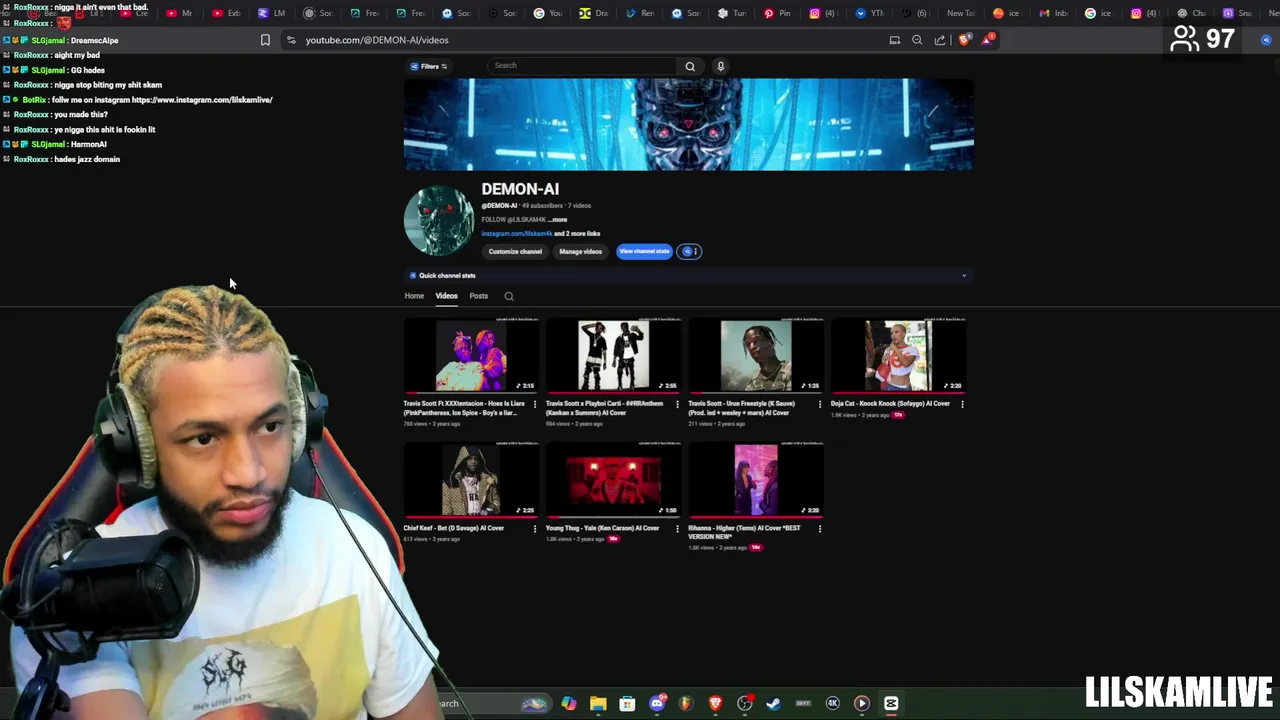Click the Brave Rewards triangle icon
The height and width of the screenshot is (720, 1280).
[x=988, y=39]
